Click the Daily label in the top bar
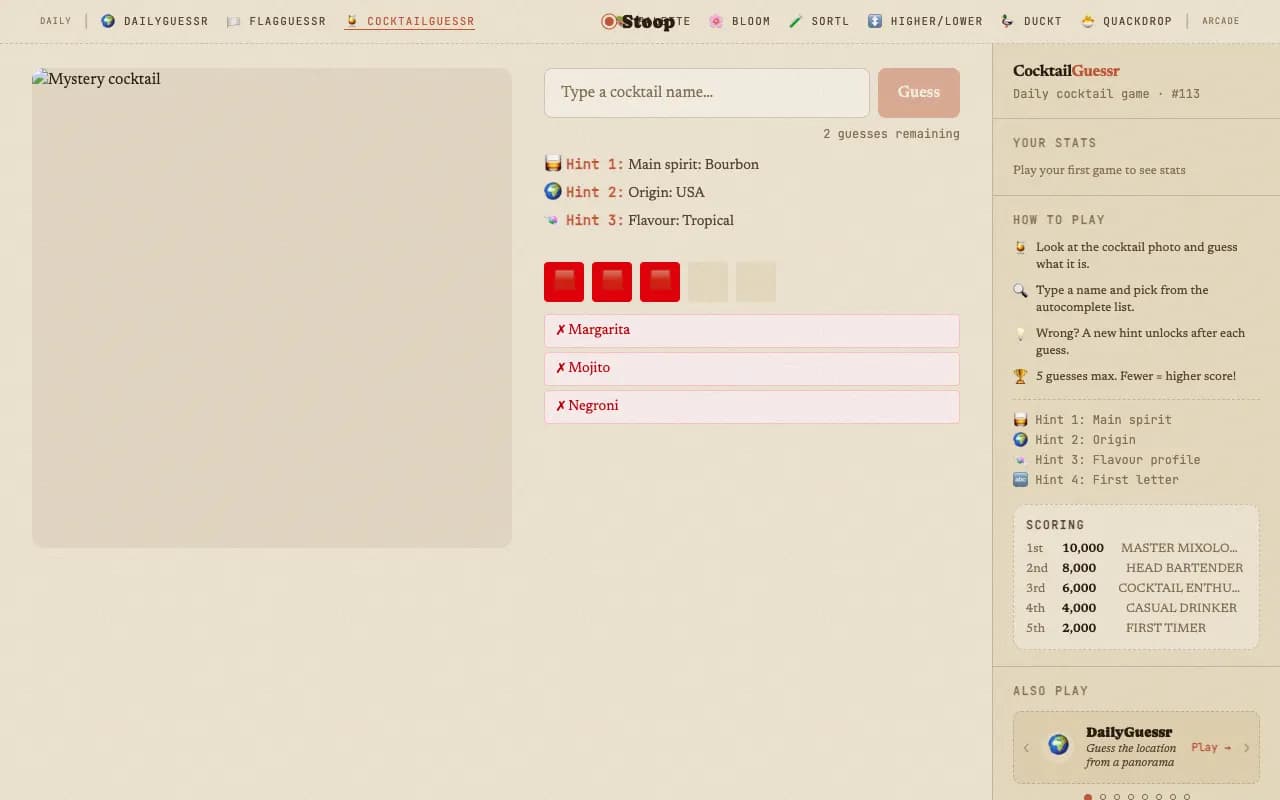The image size is (1280, 800). 56,21
